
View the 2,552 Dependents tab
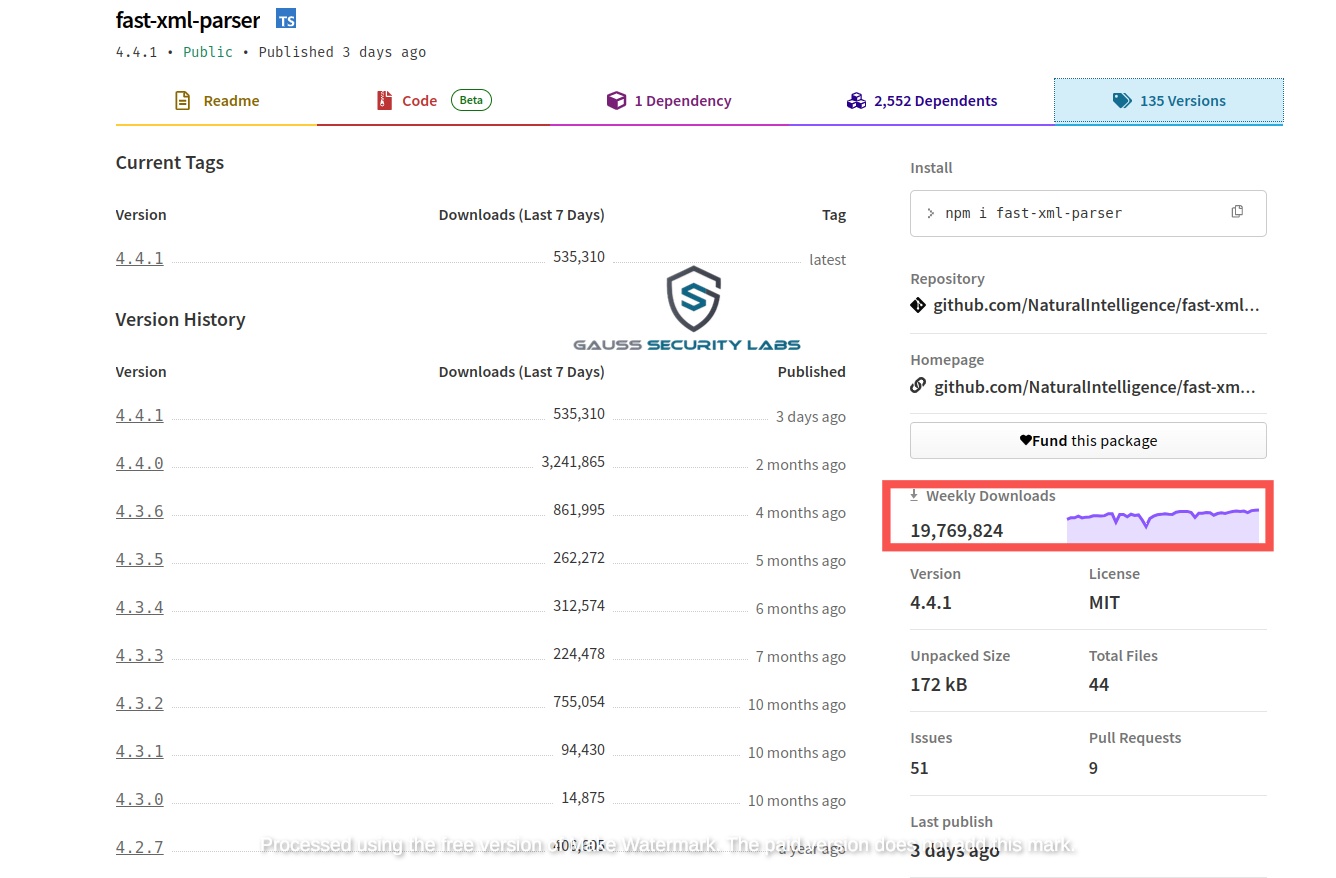[921, 101]
